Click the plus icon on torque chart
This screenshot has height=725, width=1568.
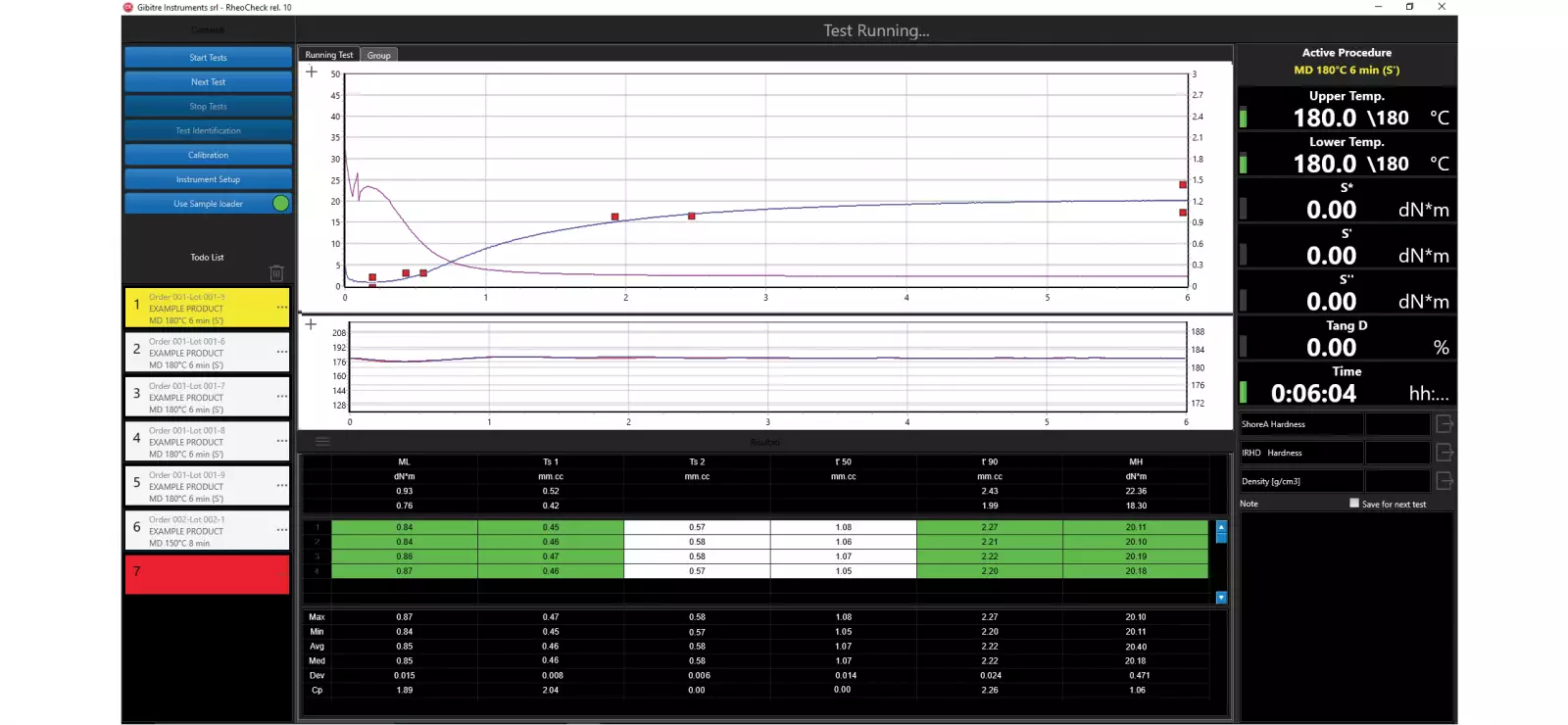click(312, 72)
